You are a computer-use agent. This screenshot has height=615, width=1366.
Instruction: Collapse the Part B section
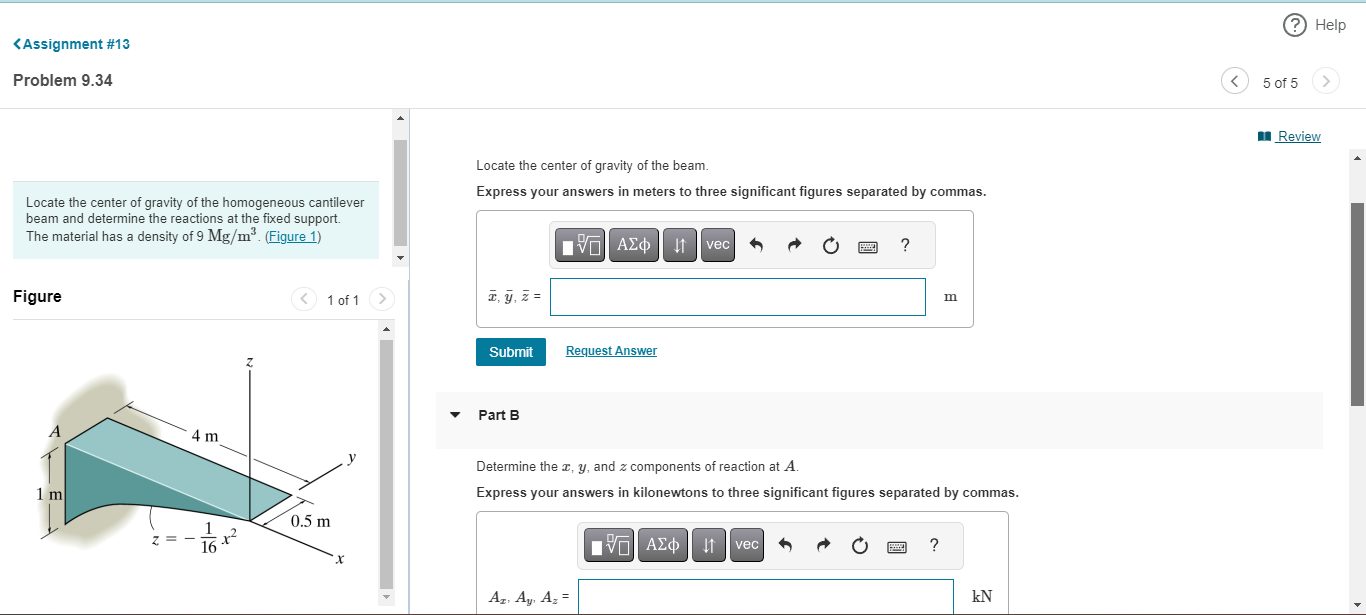coord(456,415)
